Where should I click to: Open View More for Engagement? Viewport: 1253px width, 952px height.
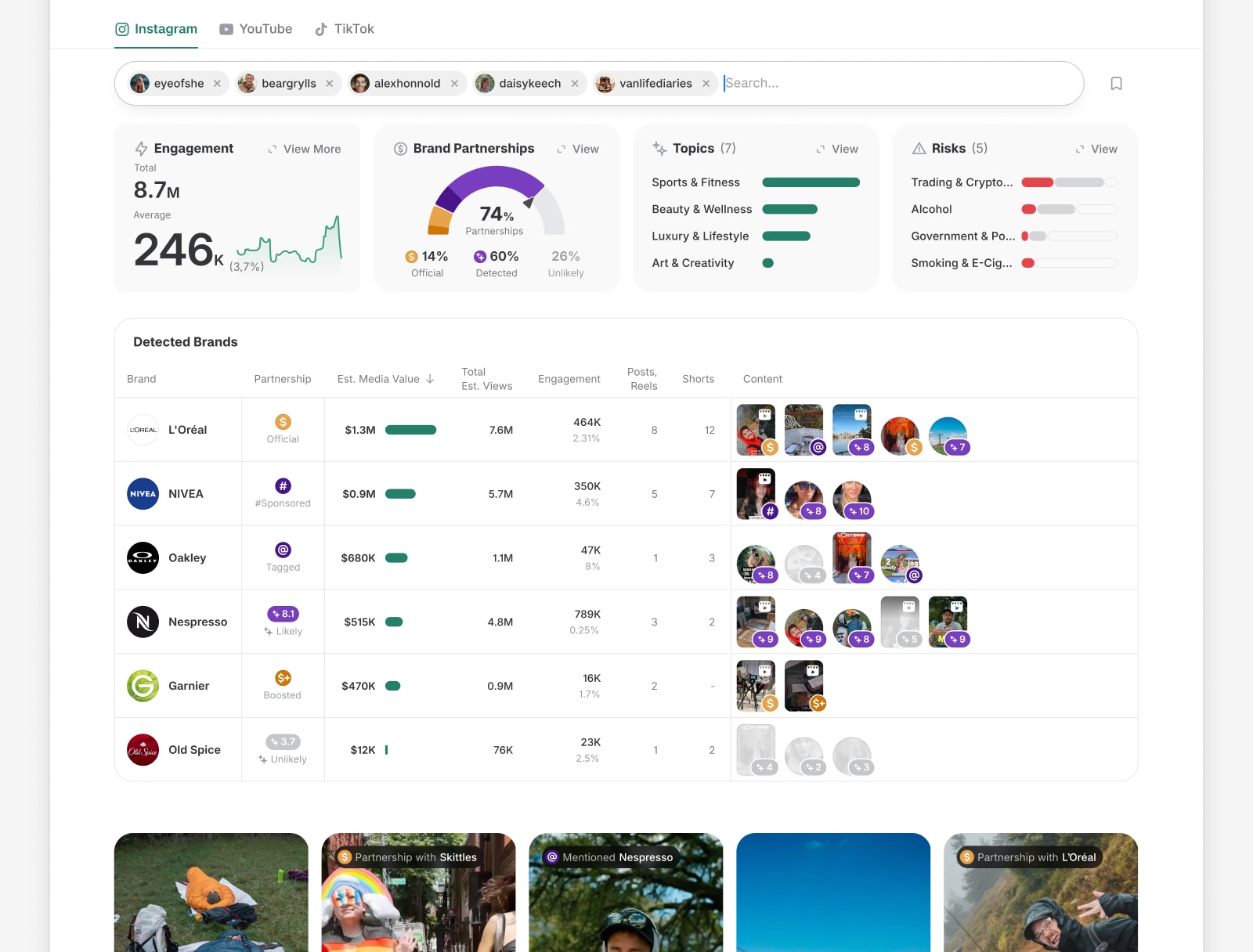[x=305, y=149]
